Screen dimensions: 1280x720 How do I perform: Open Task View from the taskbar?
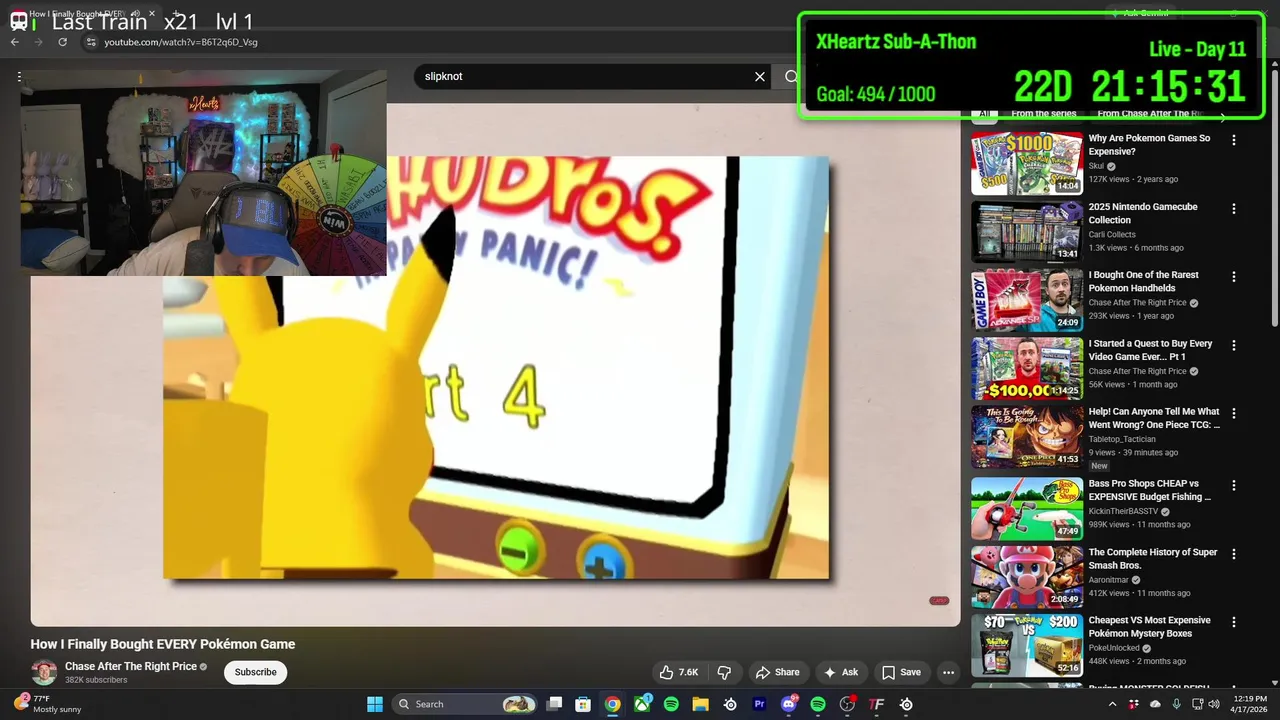pos(554,704)
